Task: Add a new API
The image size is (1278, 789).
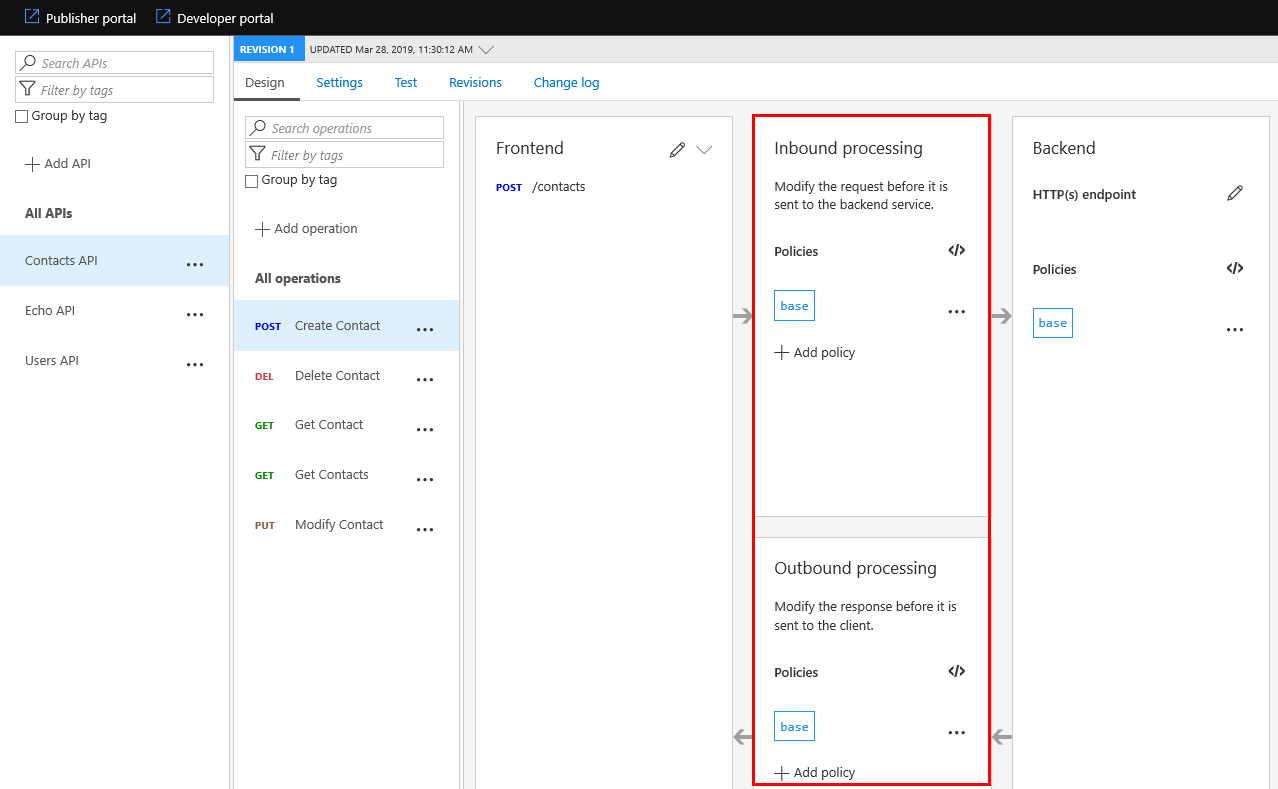Action: (x=58, y=163)
